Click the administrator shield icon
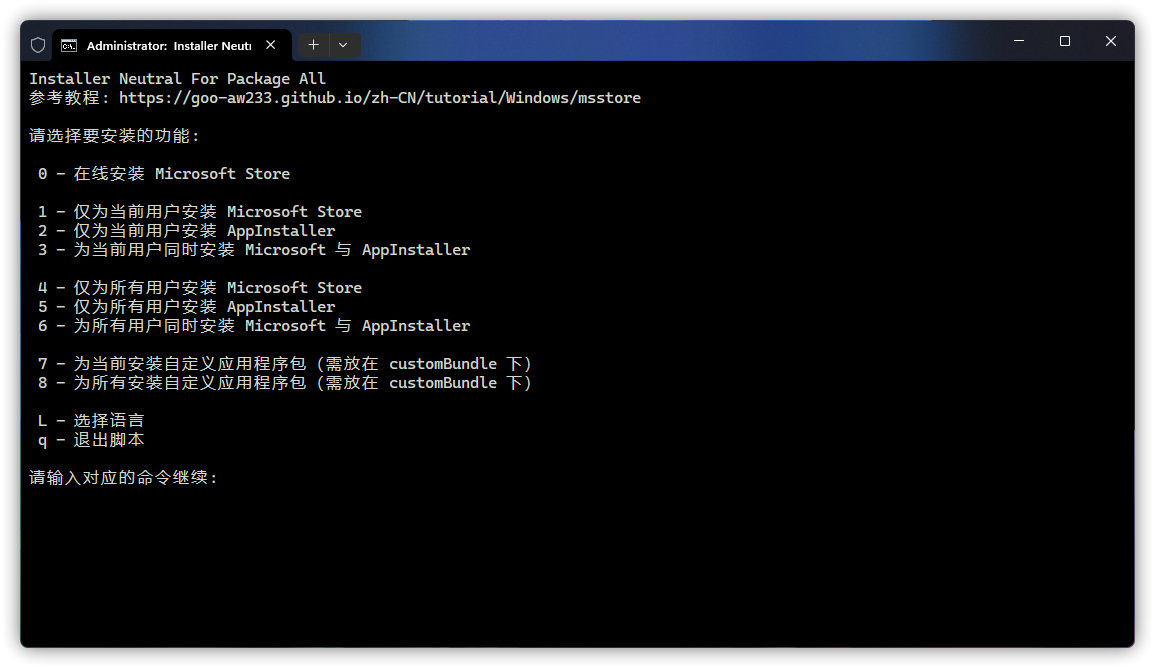The height and width of the screenshot is (668, 1155). [38, 45]
